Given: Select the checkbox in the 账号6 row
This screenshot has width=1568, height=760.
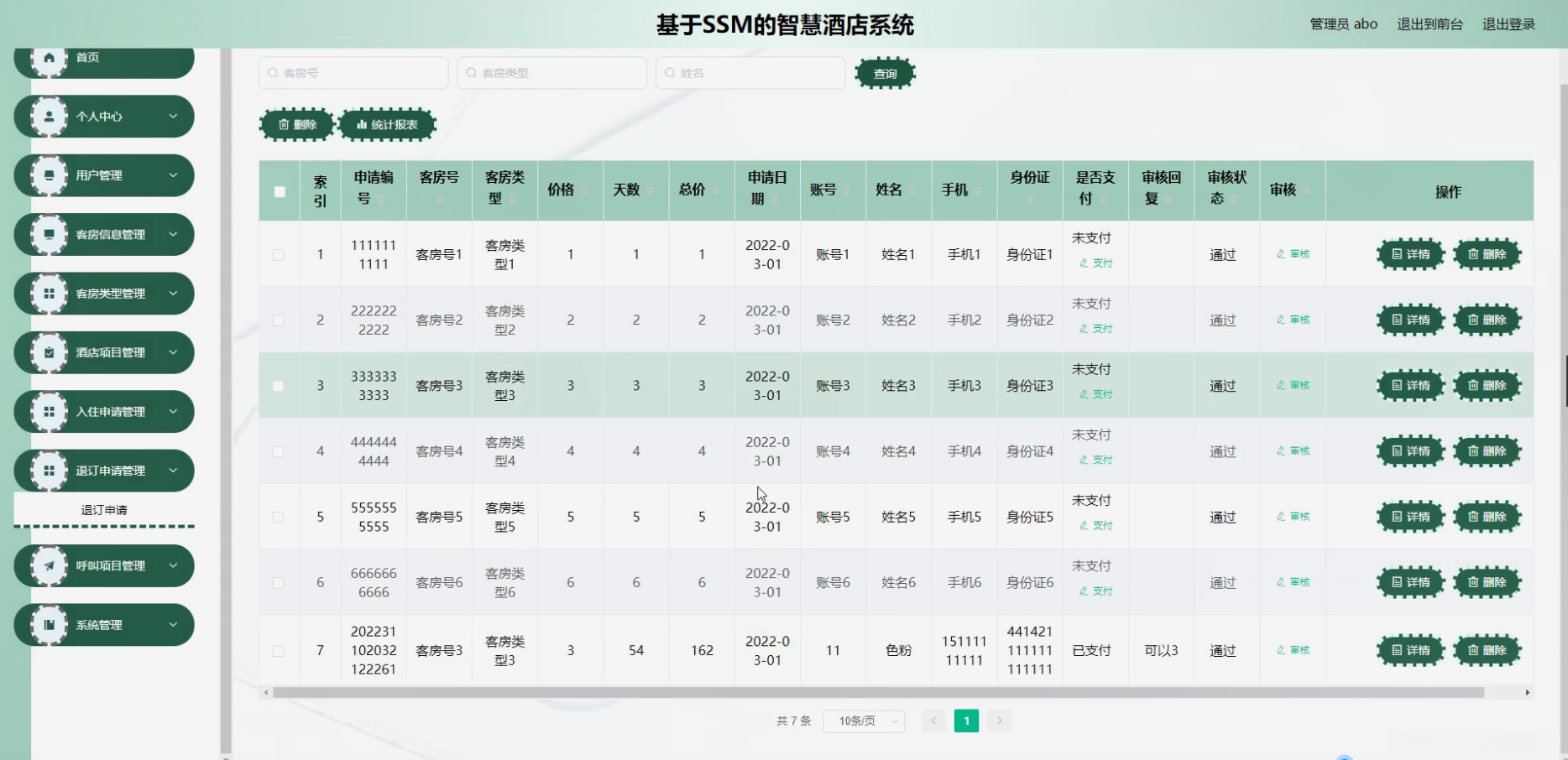Looking at the screenshot, I should (278, 583).
